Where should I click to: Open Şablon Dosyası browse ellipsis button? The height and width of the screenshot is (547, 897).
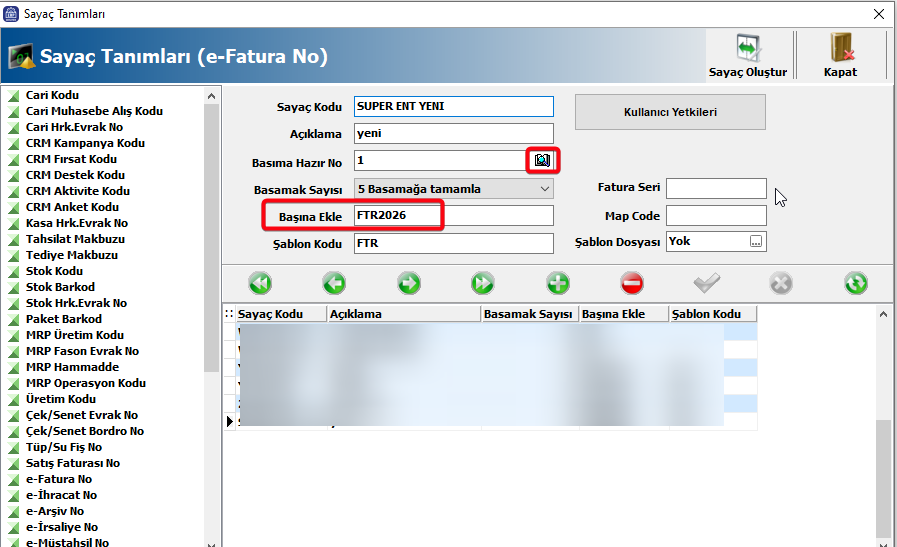pyautogui.click(x=756, y=242)
